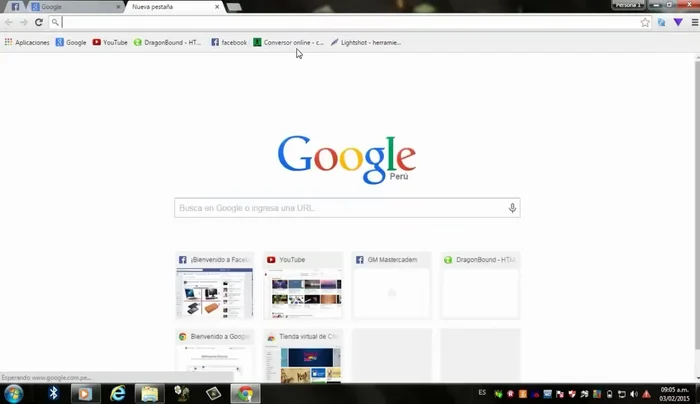Switch to the Google tab

point(74,7)
